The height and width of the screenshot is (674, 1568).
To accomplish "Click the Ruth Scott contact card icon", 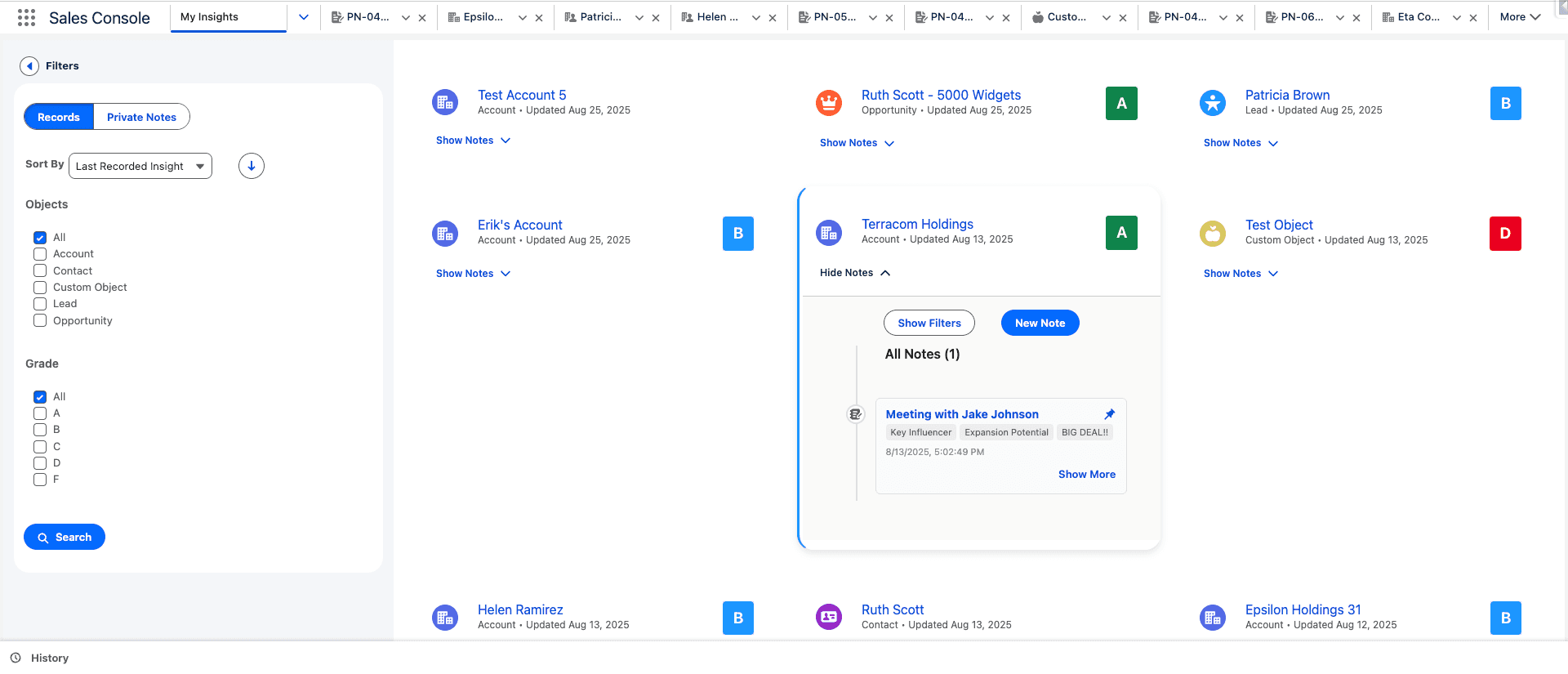I will pyautogui.click(x=829, y=617).
